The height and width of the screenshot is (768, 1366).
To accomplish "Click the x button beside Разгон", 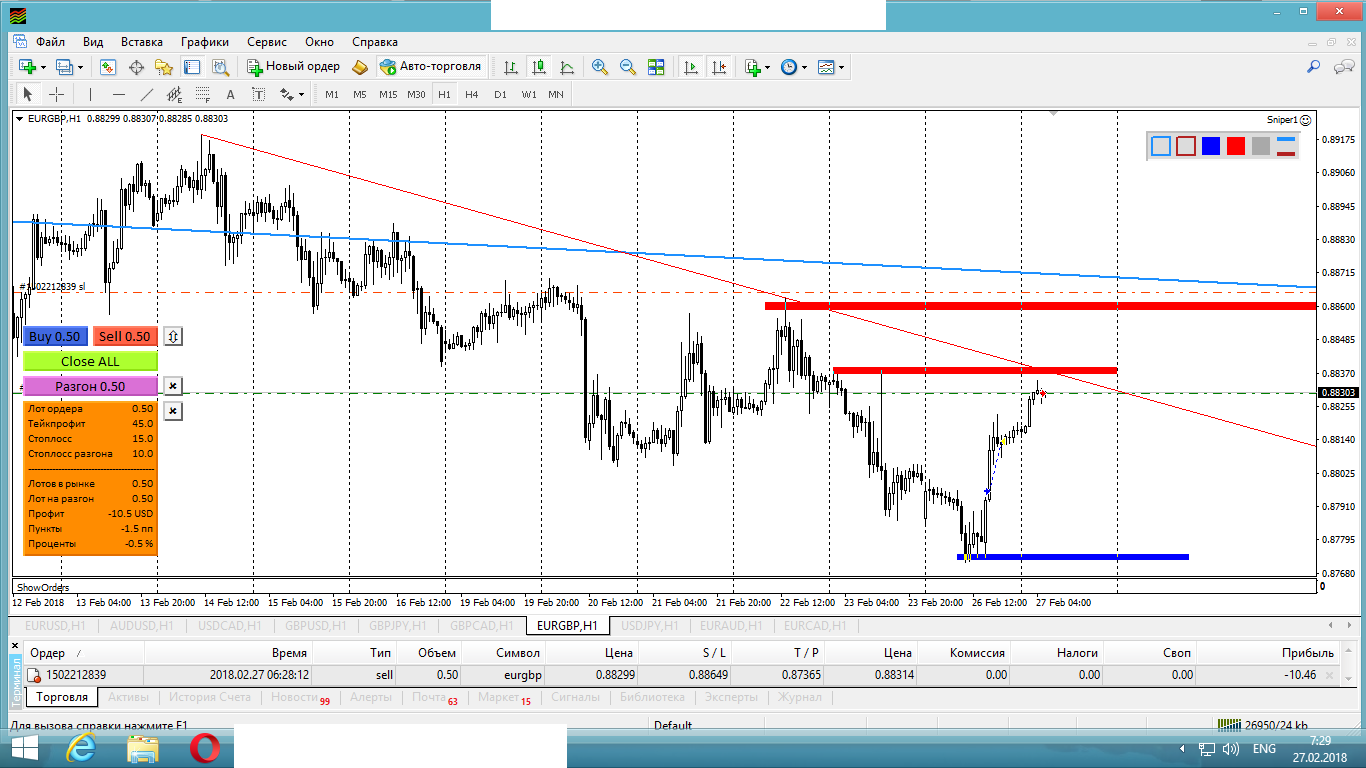I will pos(172,386).
